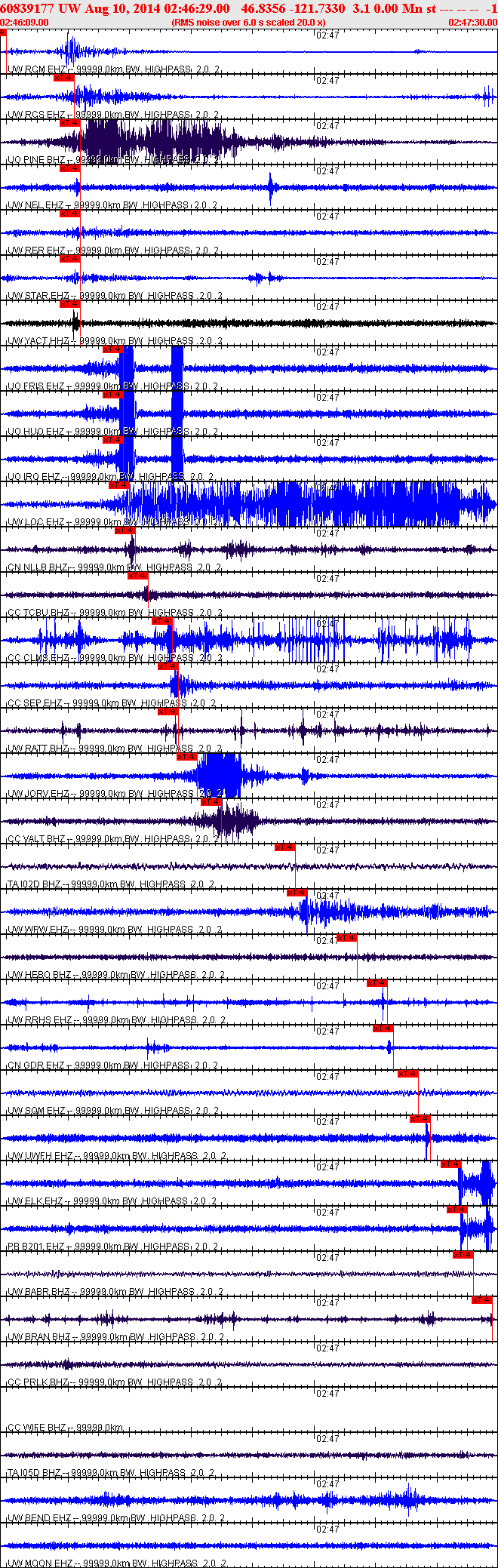
Task: Select the red pick flag on UW WPW trace
Action: click(x=297, y=892)
